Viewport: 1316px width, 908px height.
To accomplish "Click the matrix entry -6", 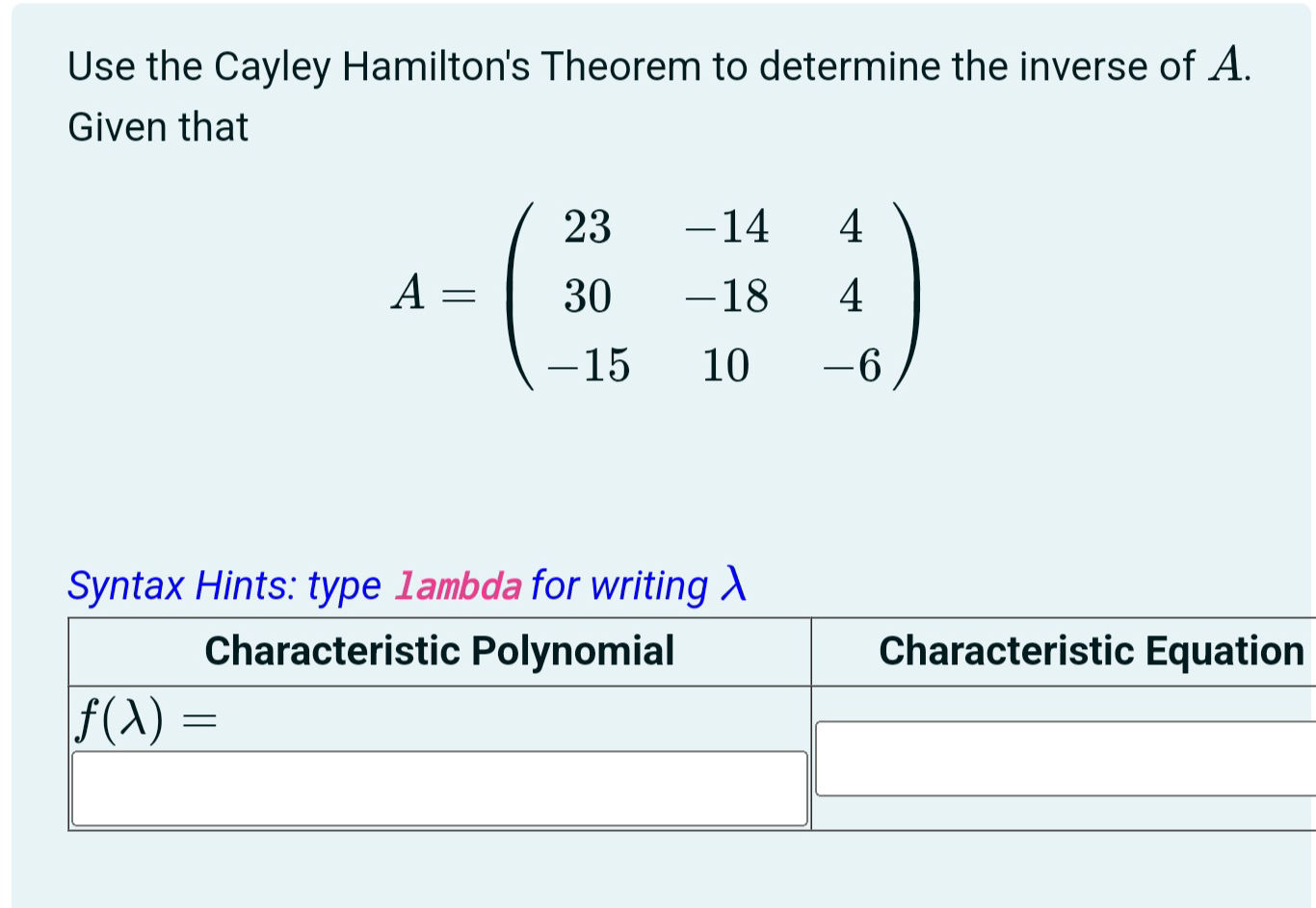I will pos(852,365).
